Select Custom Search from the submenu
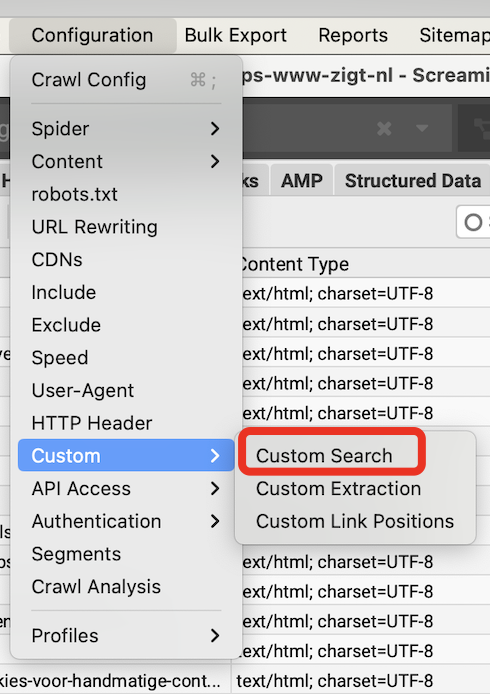The width and height of the screenshot is (490, 694). coord(324,455)
